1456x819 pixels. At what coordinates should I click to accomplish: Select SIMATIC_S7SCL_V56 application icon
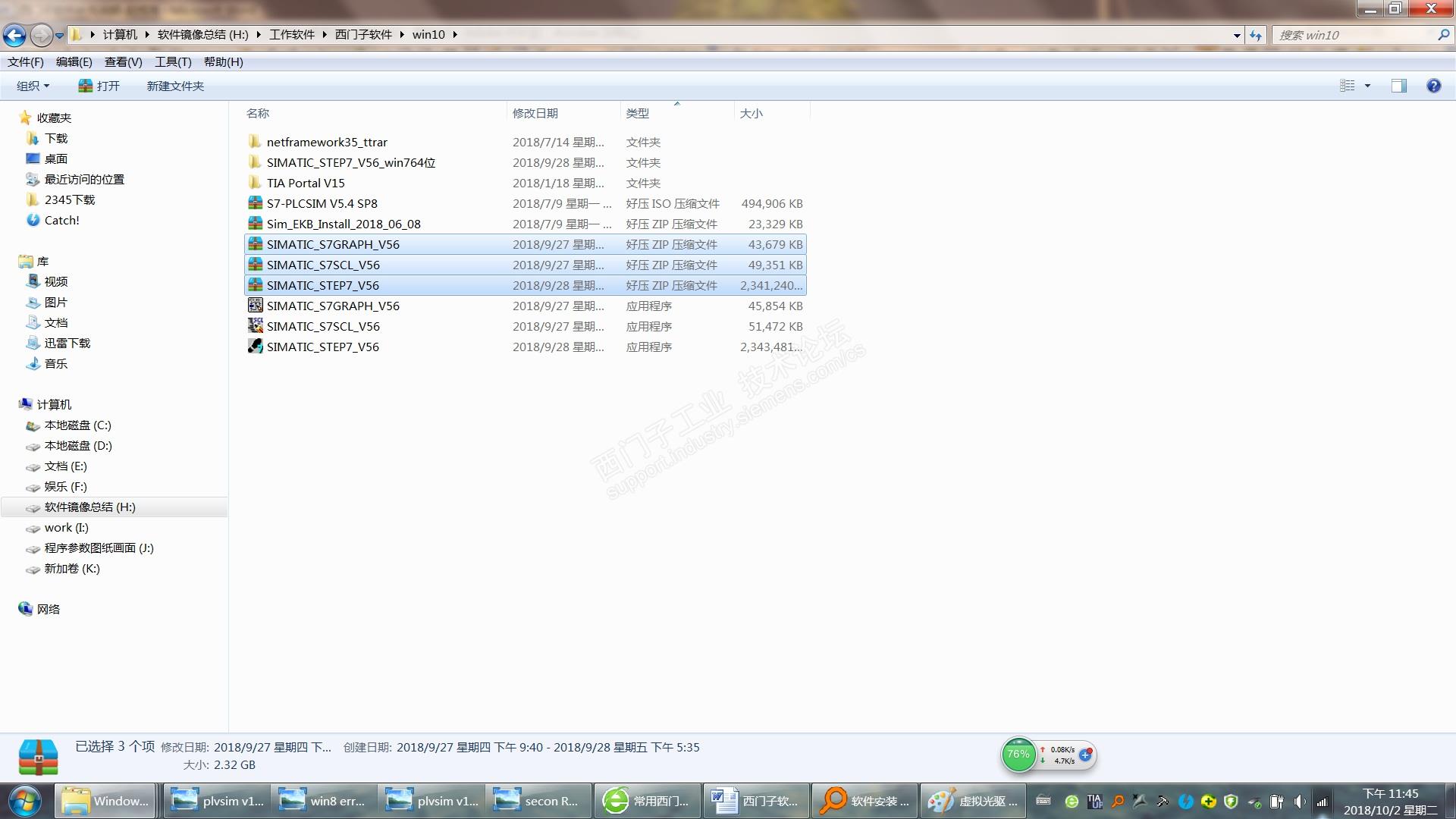coord(256,326)
